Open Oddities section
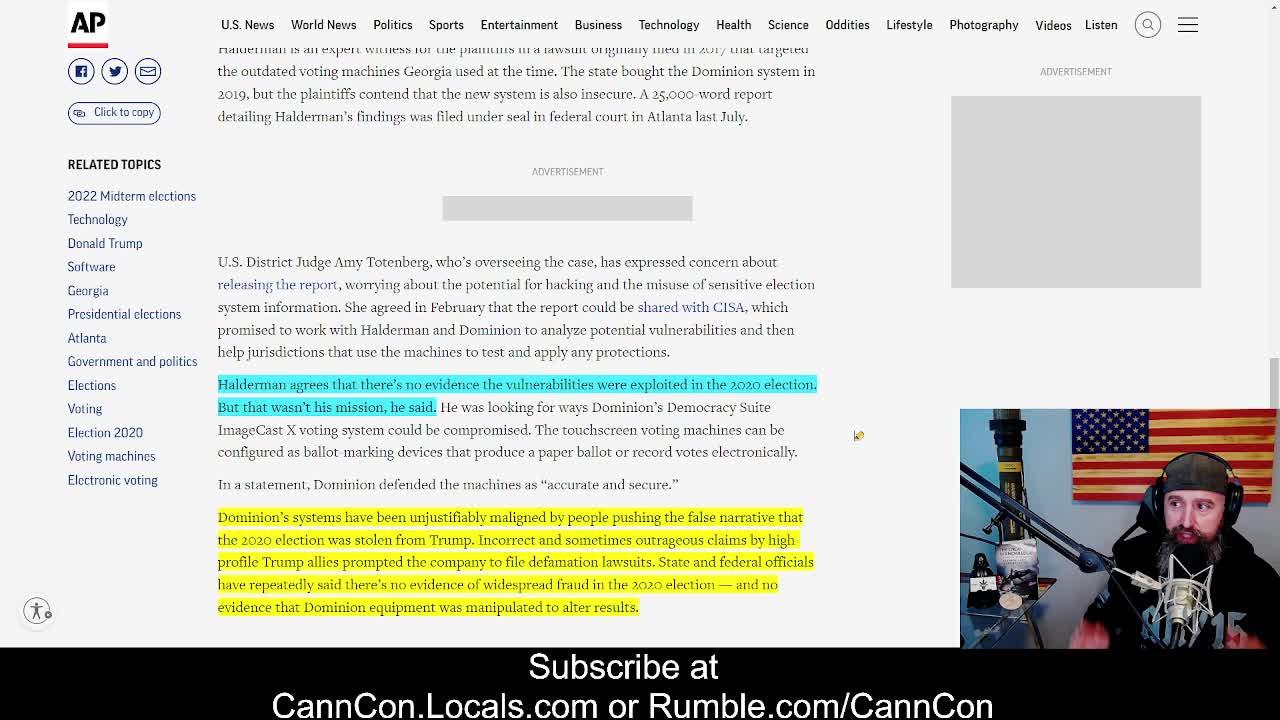This screenshot has width=1280, height=720. click(847, 25)
